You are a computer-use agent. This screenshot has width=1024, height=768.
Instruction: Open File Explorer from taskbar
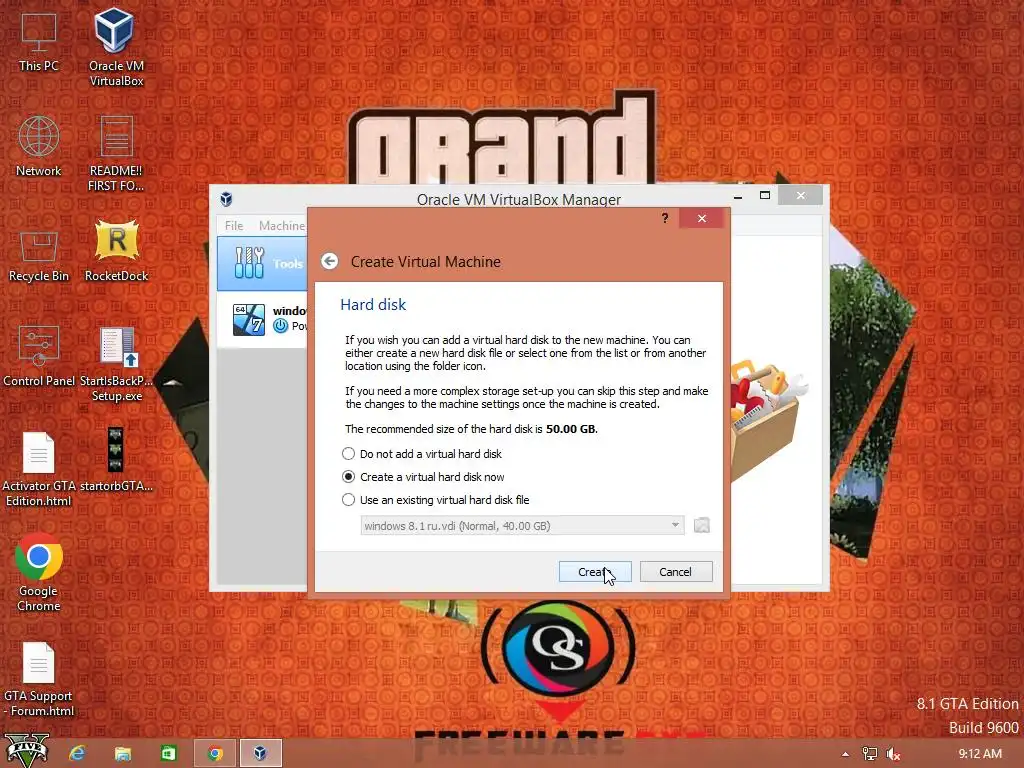(x=123, y=753)
